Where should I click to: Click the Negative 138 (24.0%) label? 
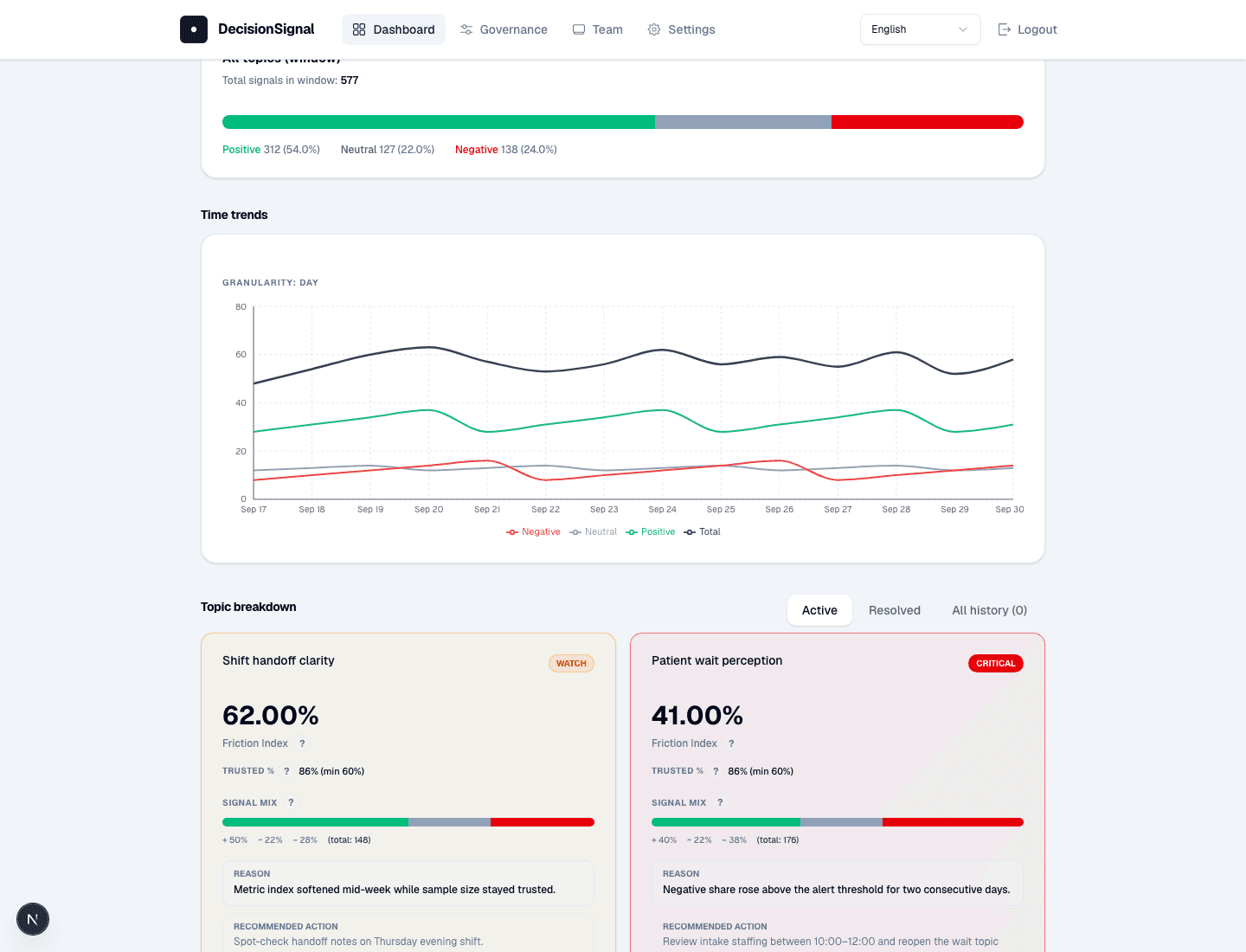tap(506, 150)
